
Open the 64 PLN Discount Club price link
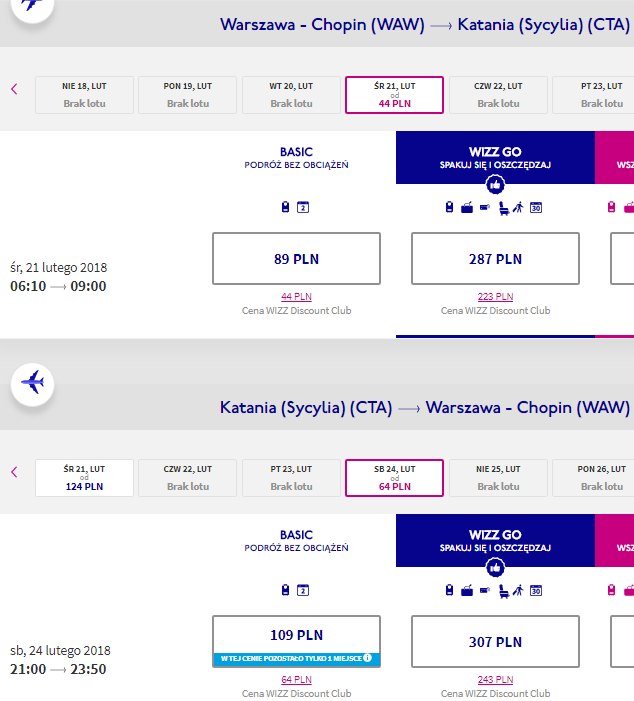pyautogui.click(x=296, y=680)
